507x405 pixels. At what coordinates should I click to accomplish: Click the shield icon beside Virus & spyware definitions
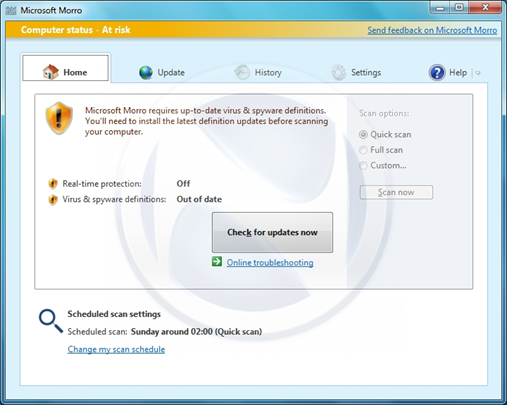53,199
